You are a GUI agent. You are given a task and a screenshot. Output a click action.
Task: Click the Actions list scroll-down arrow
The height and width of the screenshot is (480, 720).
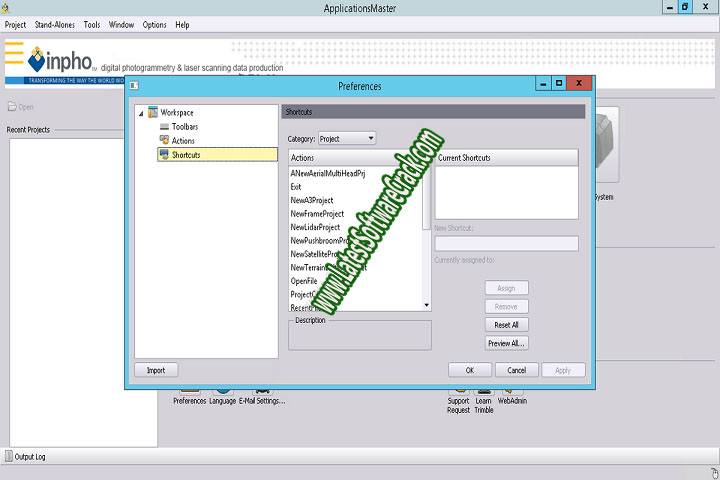pyautogui.click(x=427, y=305)
